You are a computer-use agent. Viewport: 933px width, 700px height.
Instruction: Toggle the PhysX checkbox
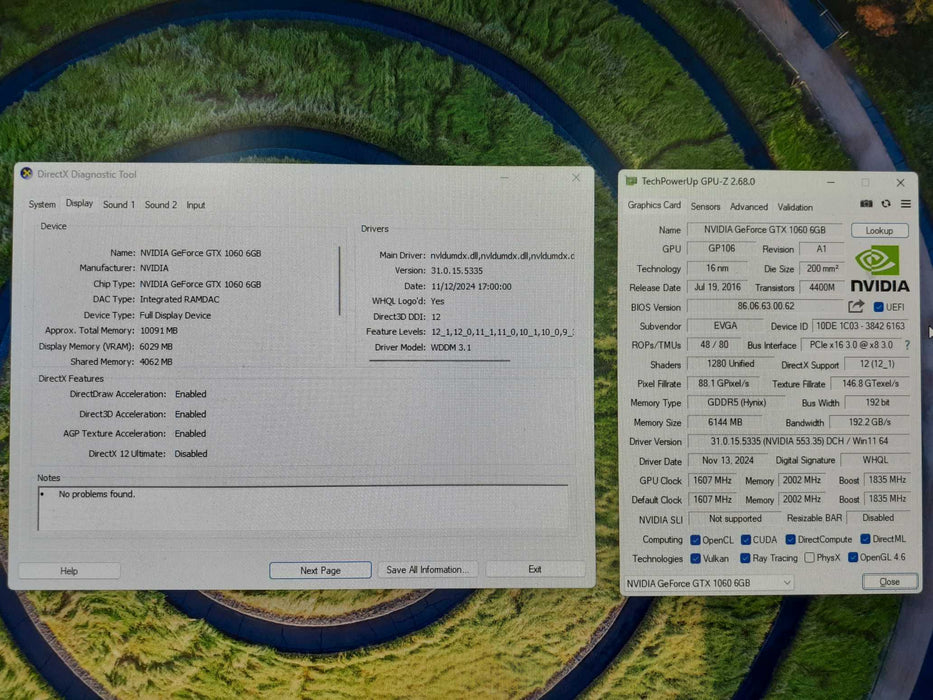810,558
